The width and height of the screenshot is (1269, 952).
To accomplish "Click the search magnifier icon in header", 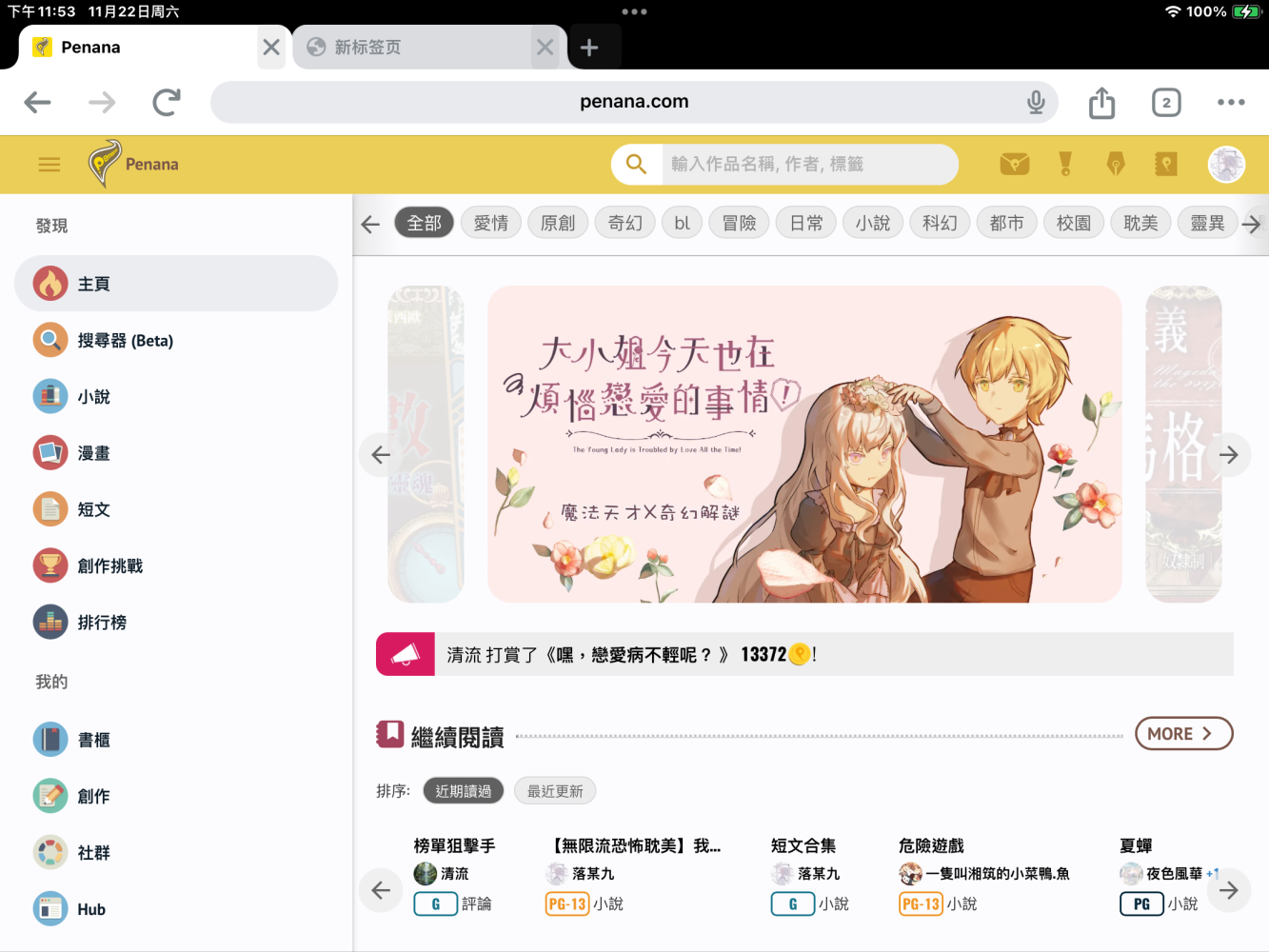I will click(x=636, y=165).
